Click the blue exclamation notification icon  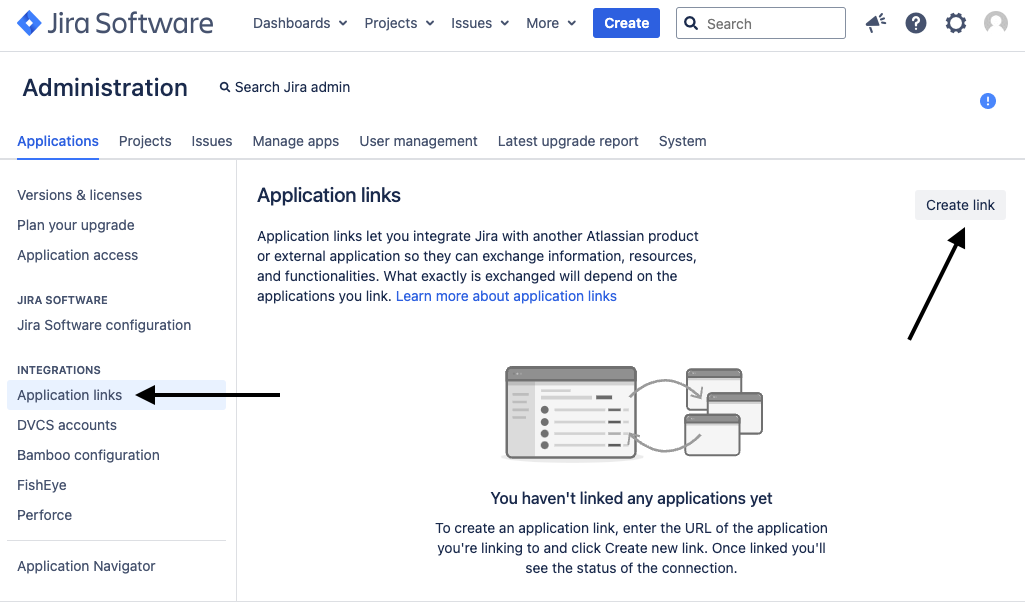987,101
